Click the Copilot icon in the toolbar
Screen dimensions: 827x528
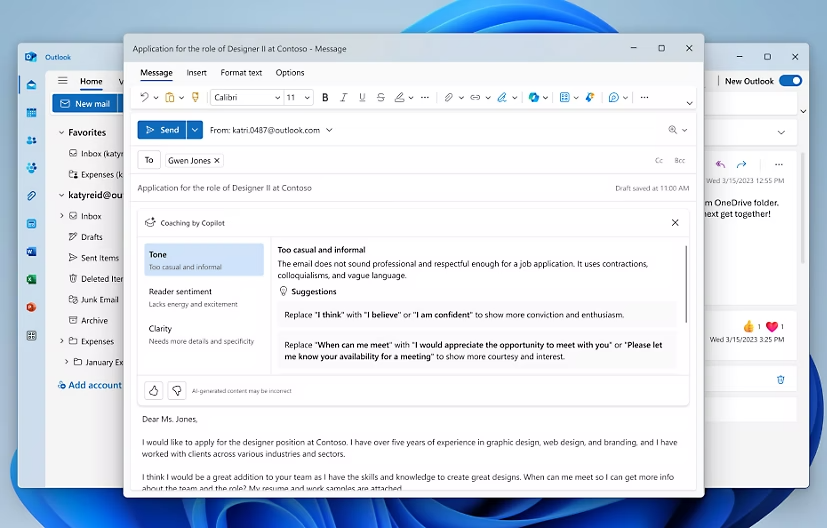534,98
